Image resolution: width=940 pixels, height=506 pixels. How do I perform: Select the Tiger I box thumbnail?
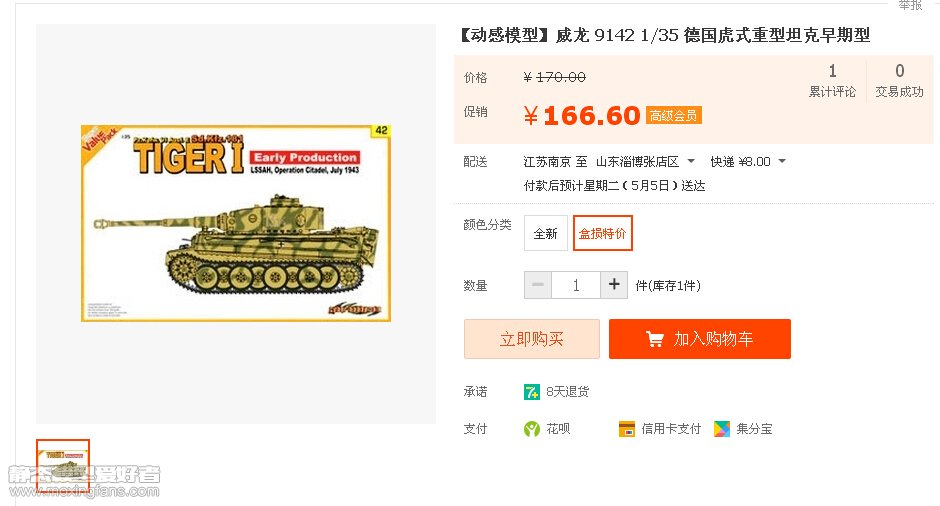pos(63,465)
